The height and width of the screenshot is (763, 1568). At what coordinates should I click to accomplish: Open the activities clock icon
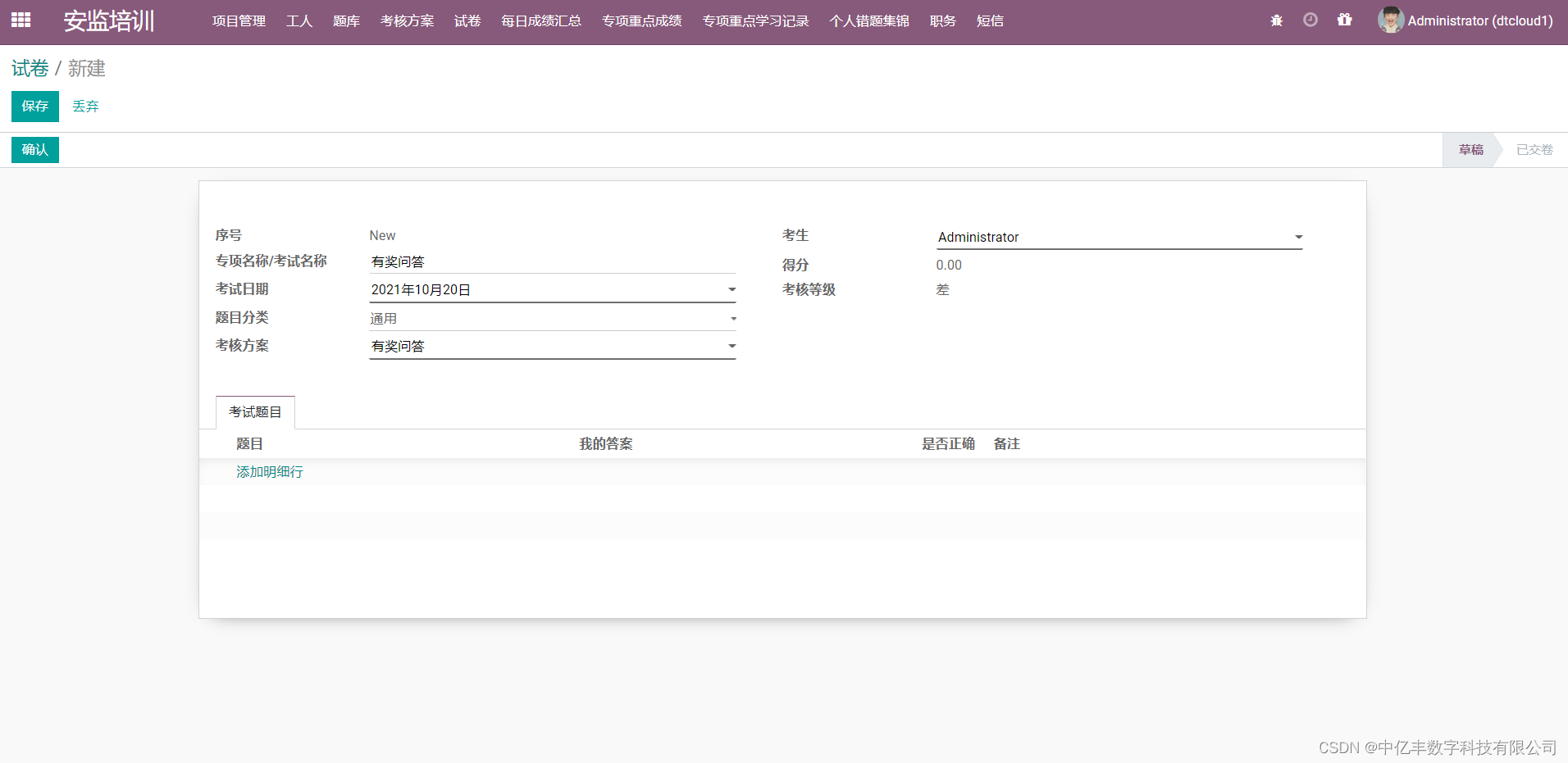point(1310,20)
